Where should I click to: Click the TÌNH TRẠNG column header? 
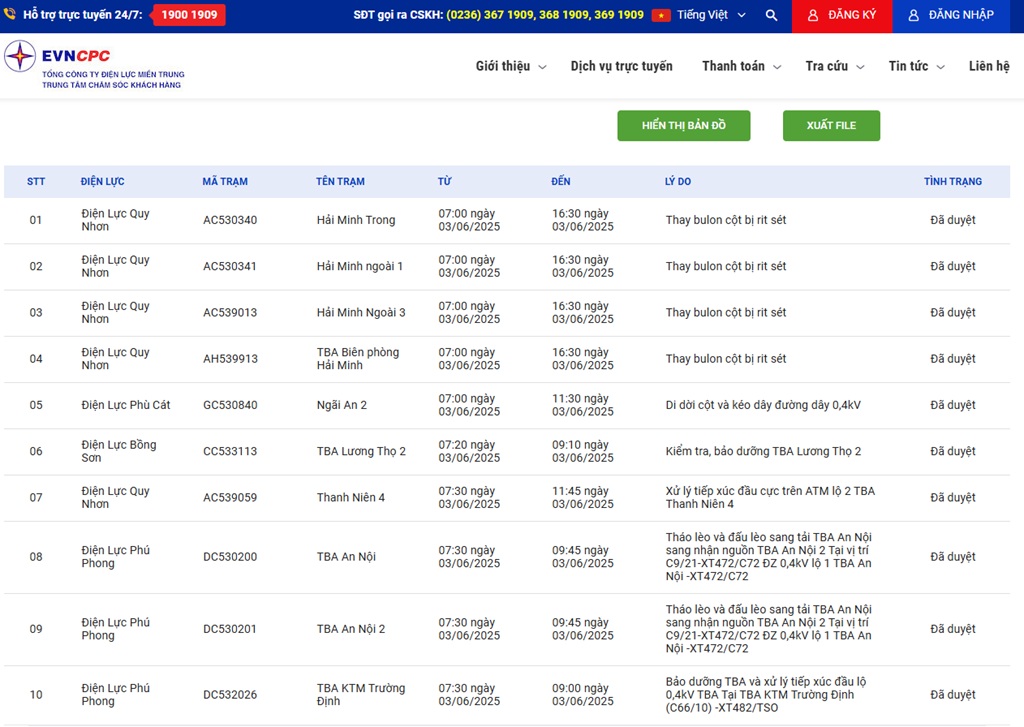(x=952, y=182)
